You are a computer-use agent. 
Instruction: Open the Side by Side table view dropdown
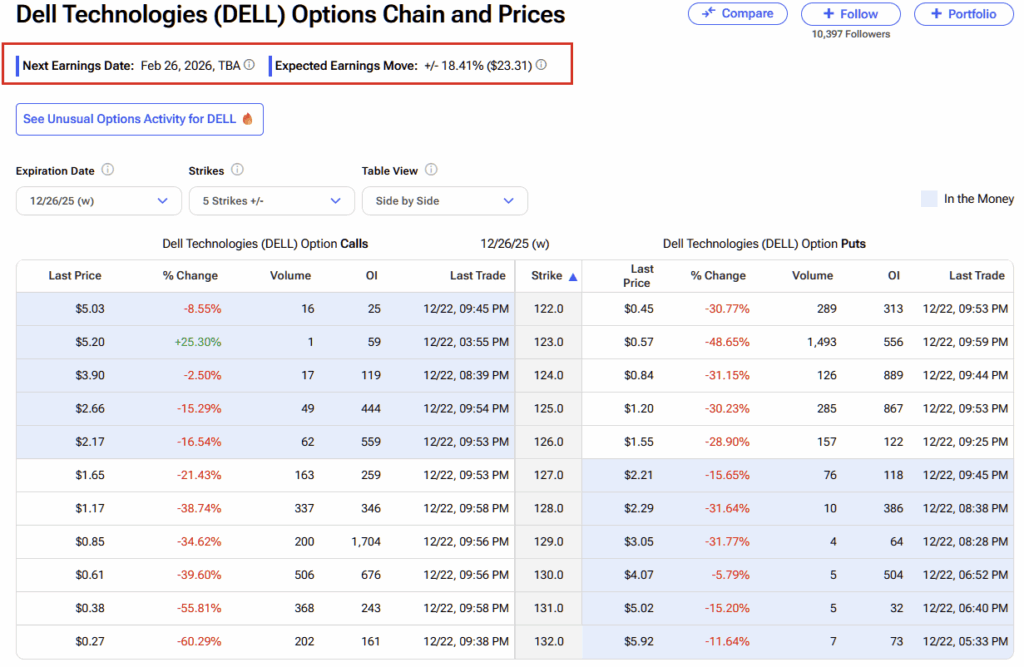pos(444,201)
